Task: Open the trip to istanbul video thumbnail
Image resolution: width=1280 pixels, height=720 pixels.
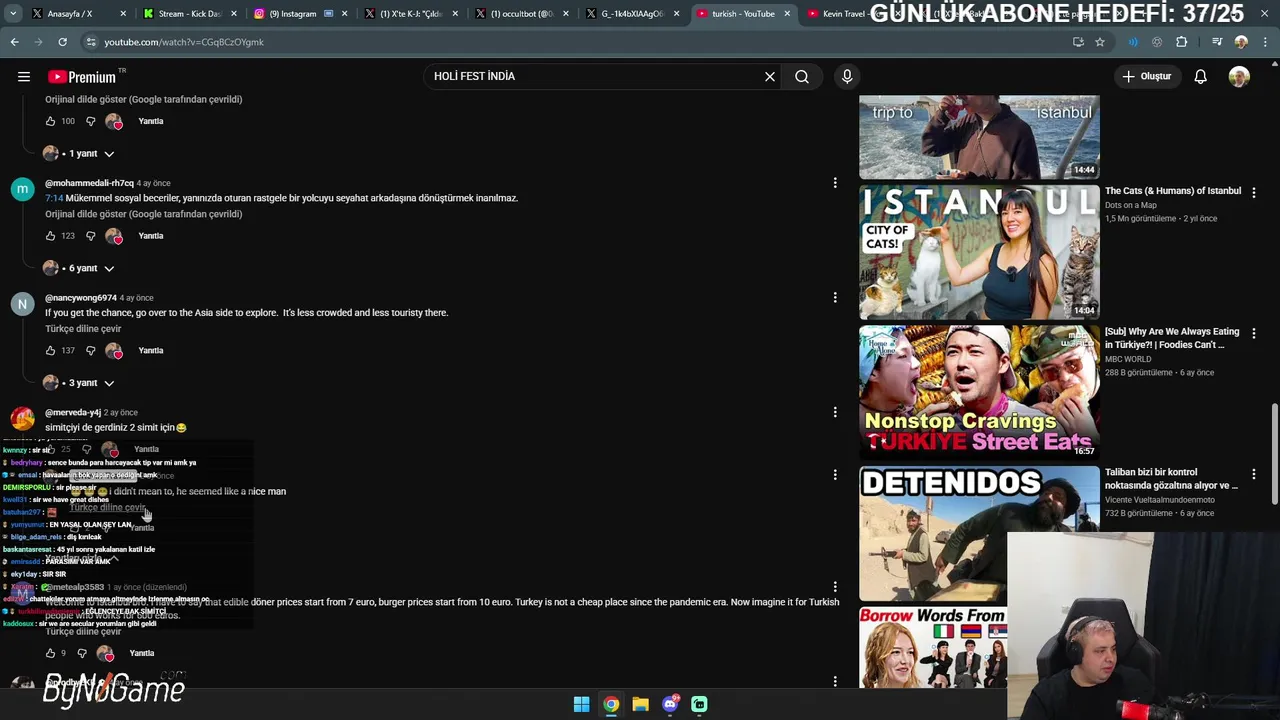Action: click(979, 137)
